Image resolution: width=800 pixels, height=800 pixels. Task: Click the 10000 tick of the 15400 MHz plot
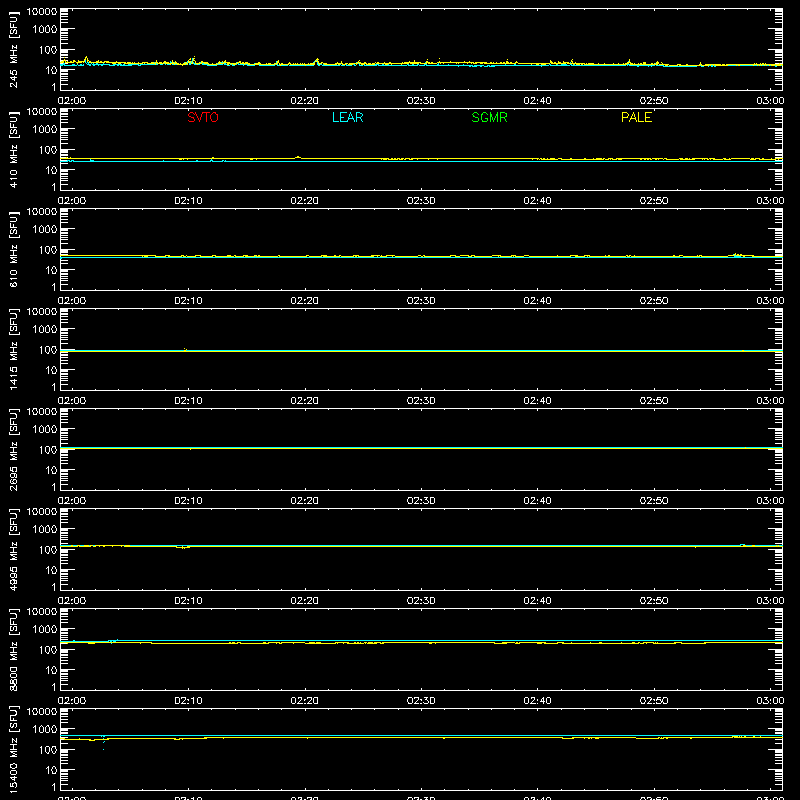pos(42,712)
